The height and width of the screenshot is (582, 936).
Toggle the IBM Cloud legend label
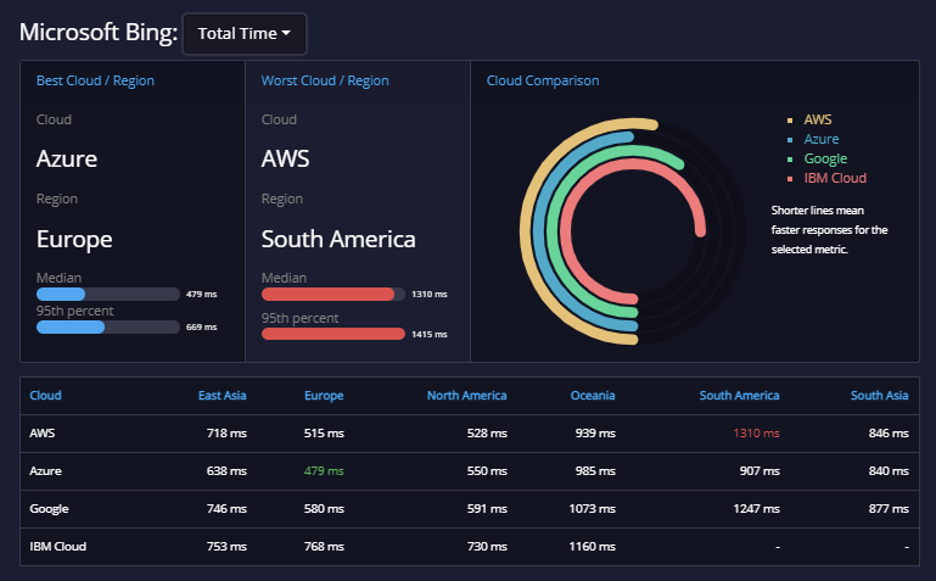coord(835,178)
